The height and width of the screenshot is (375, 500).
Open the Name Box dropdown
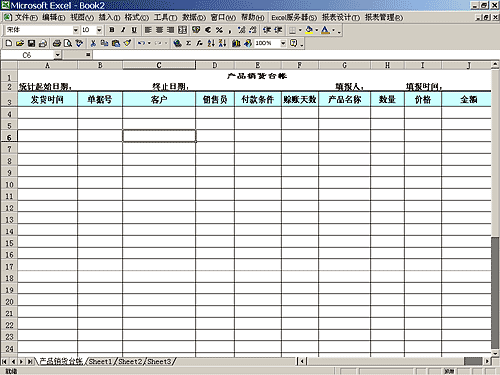58,55
